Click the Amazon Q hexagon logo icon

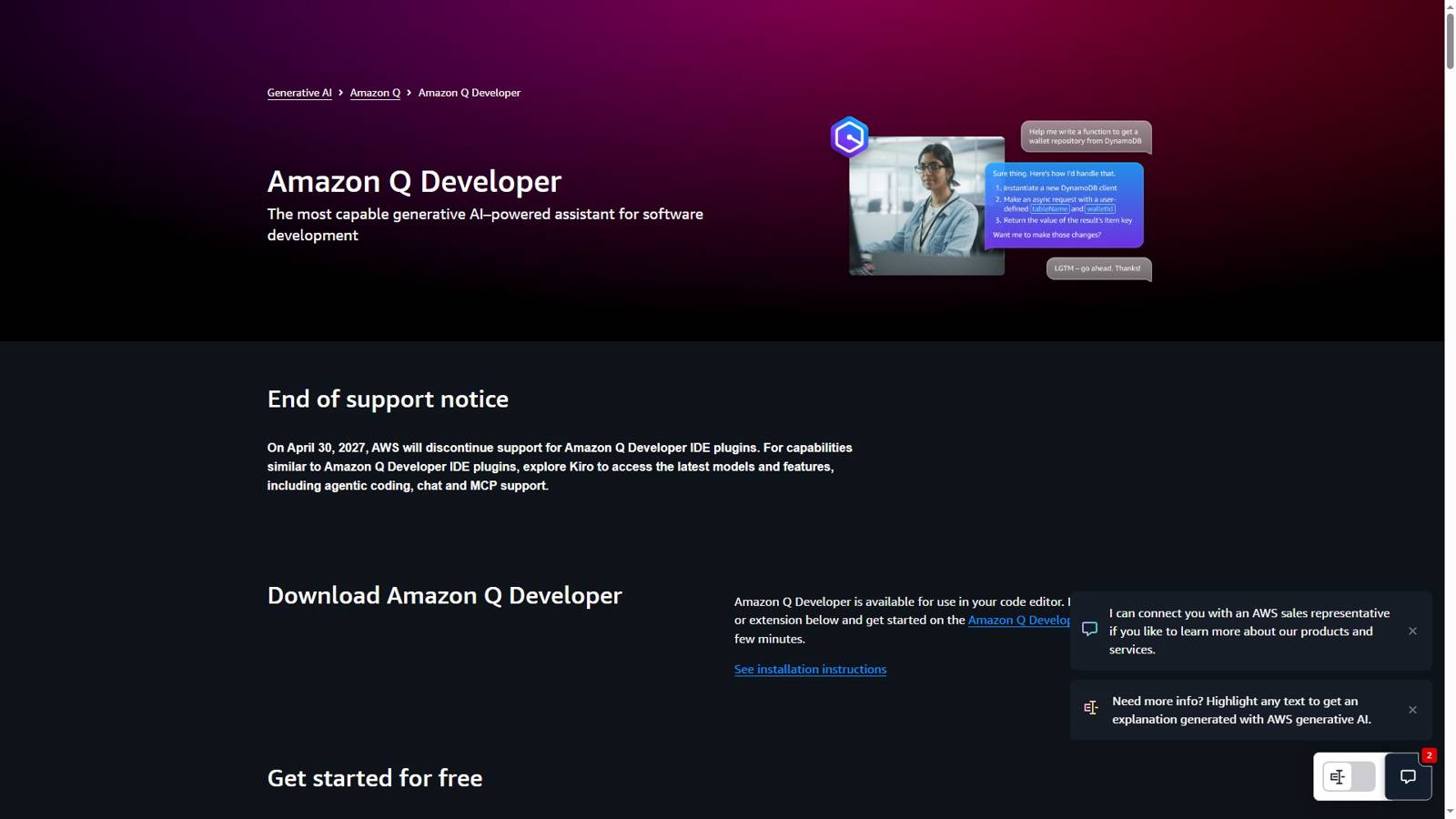click(849, 137)
